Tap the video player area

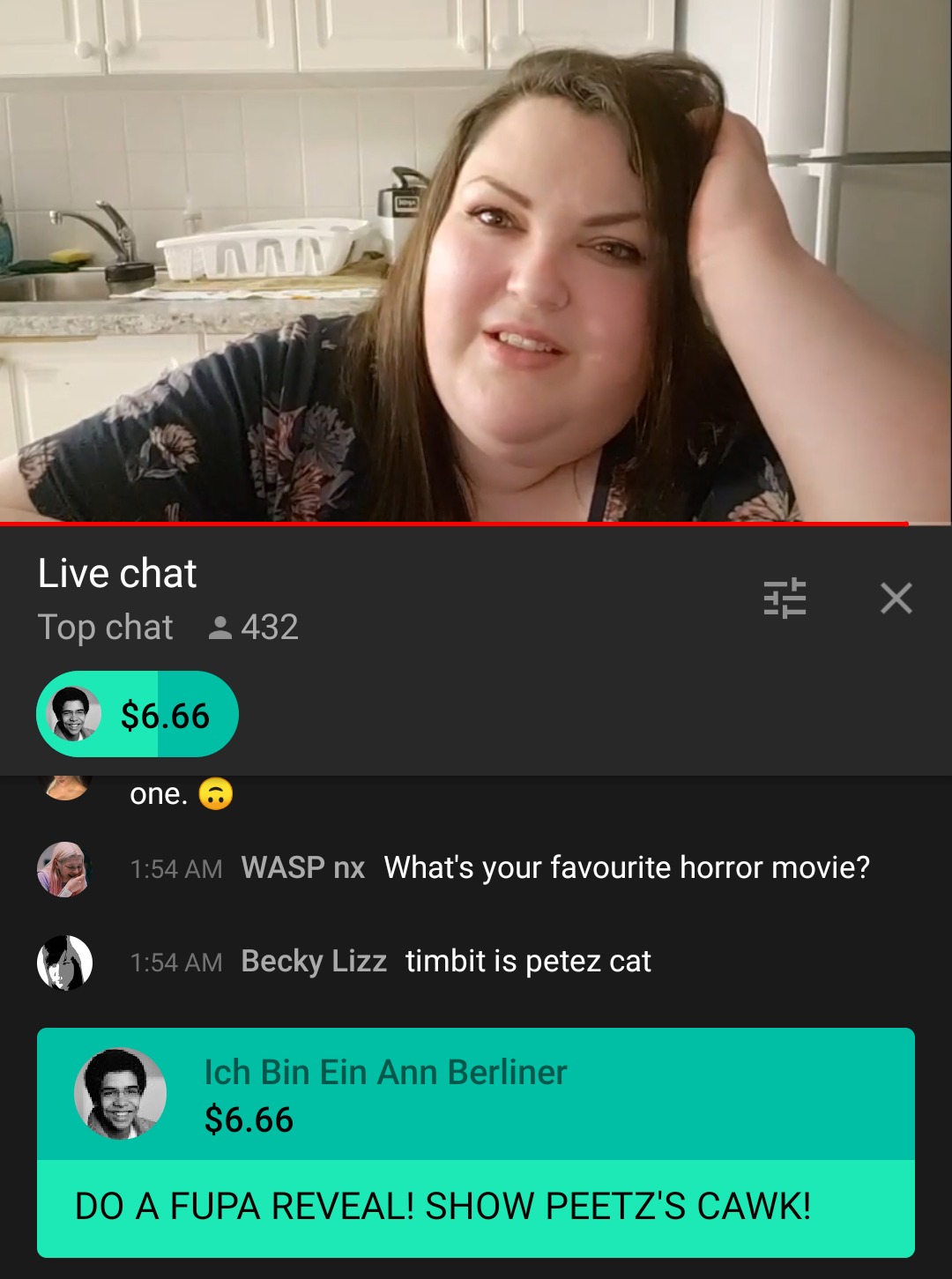(476, 261)
